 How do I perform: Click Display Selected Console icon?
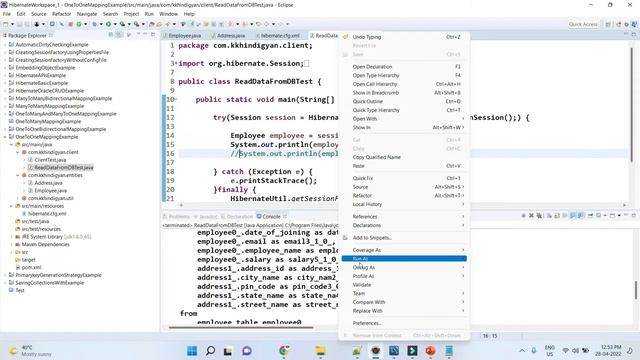coord(598,216)
